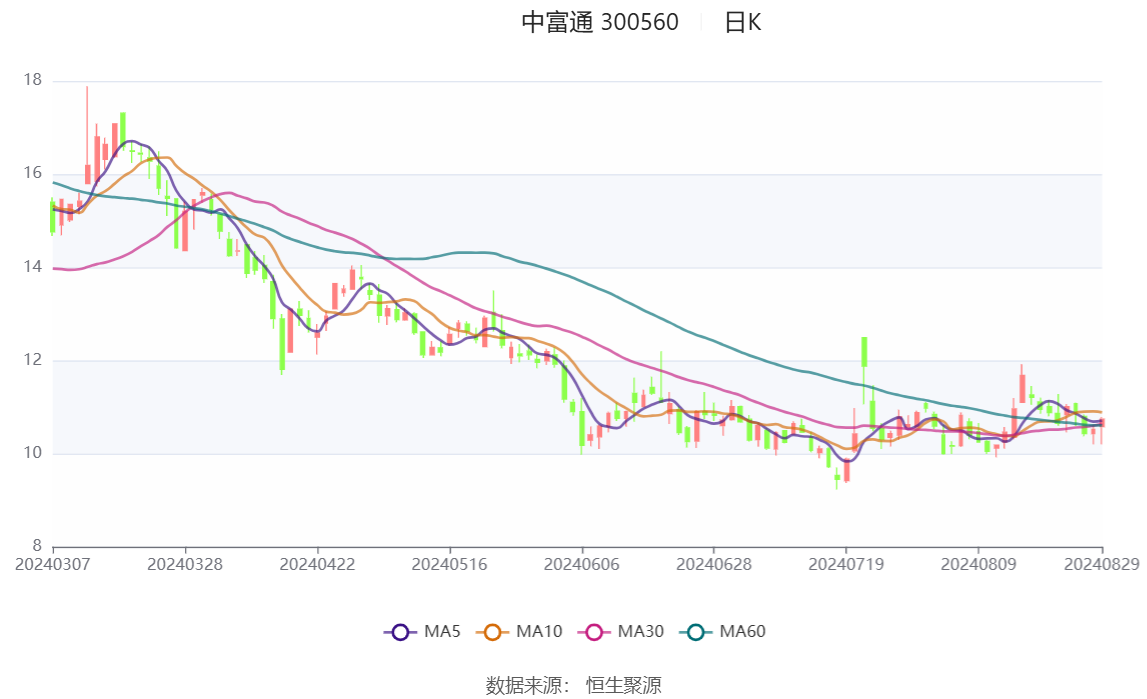Click the 20240516 date axis label
Viewport: 1147px width, 699px height.
pyautogui.click(x=449, y=564)
